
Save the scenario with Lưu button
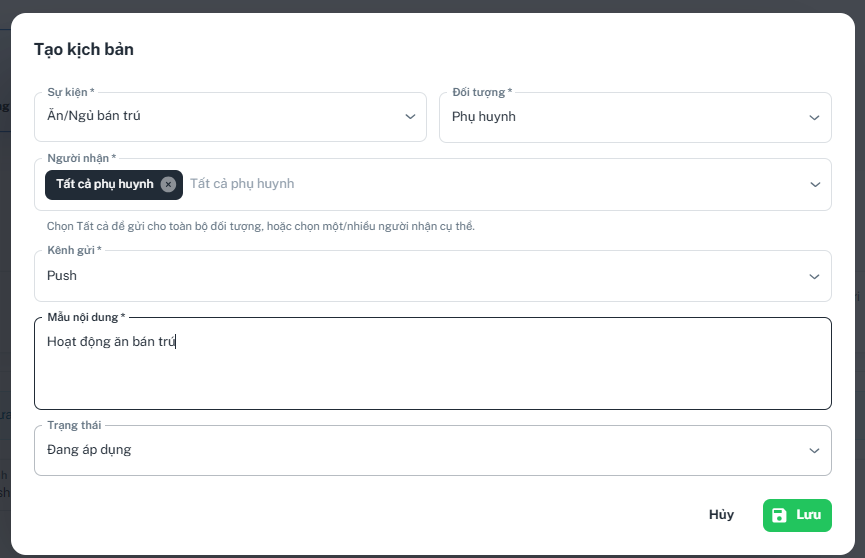(797, 516)
